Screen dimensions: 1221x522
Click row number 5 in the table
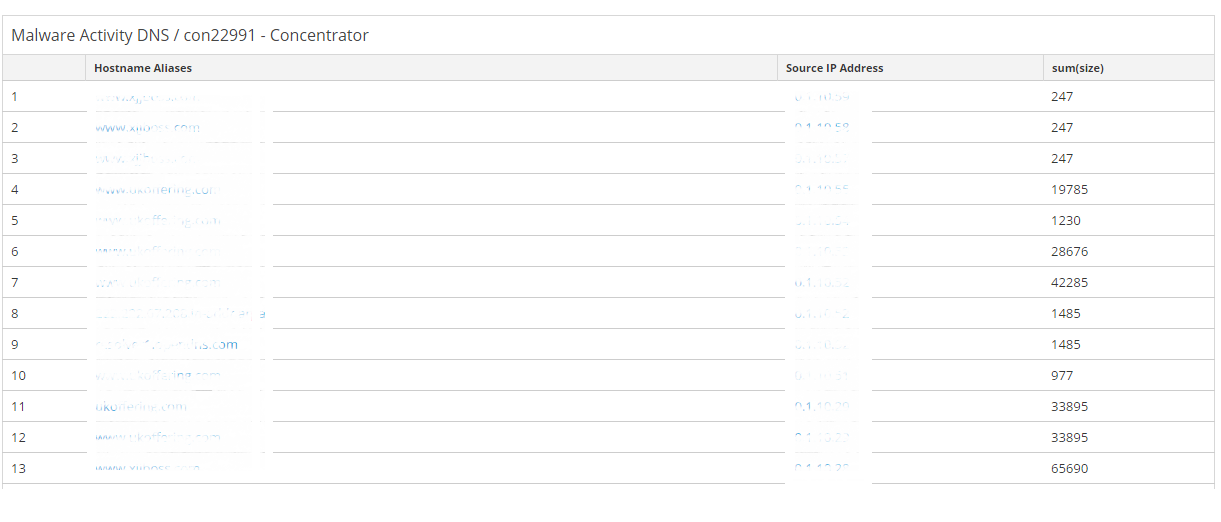coord(15,221)
